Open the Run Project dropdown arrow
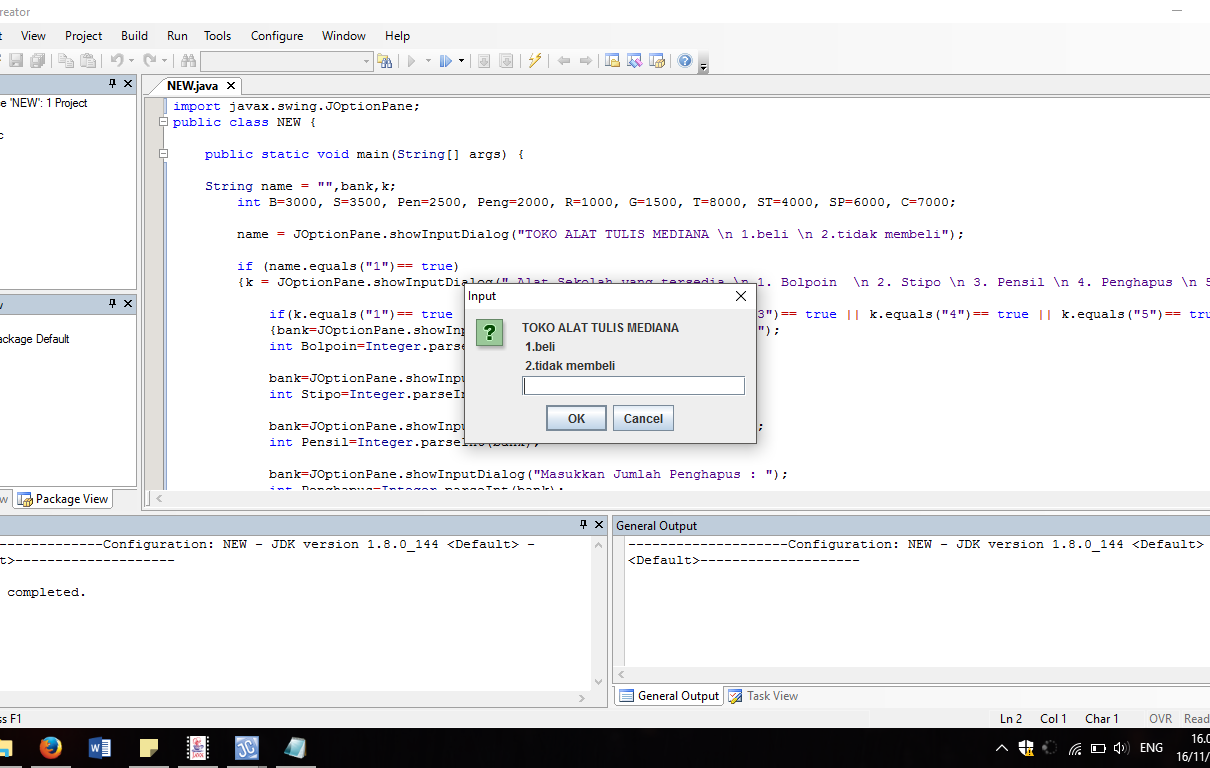Image resolution: width=1210 pixels, height=768 pixels. [428, 61]
